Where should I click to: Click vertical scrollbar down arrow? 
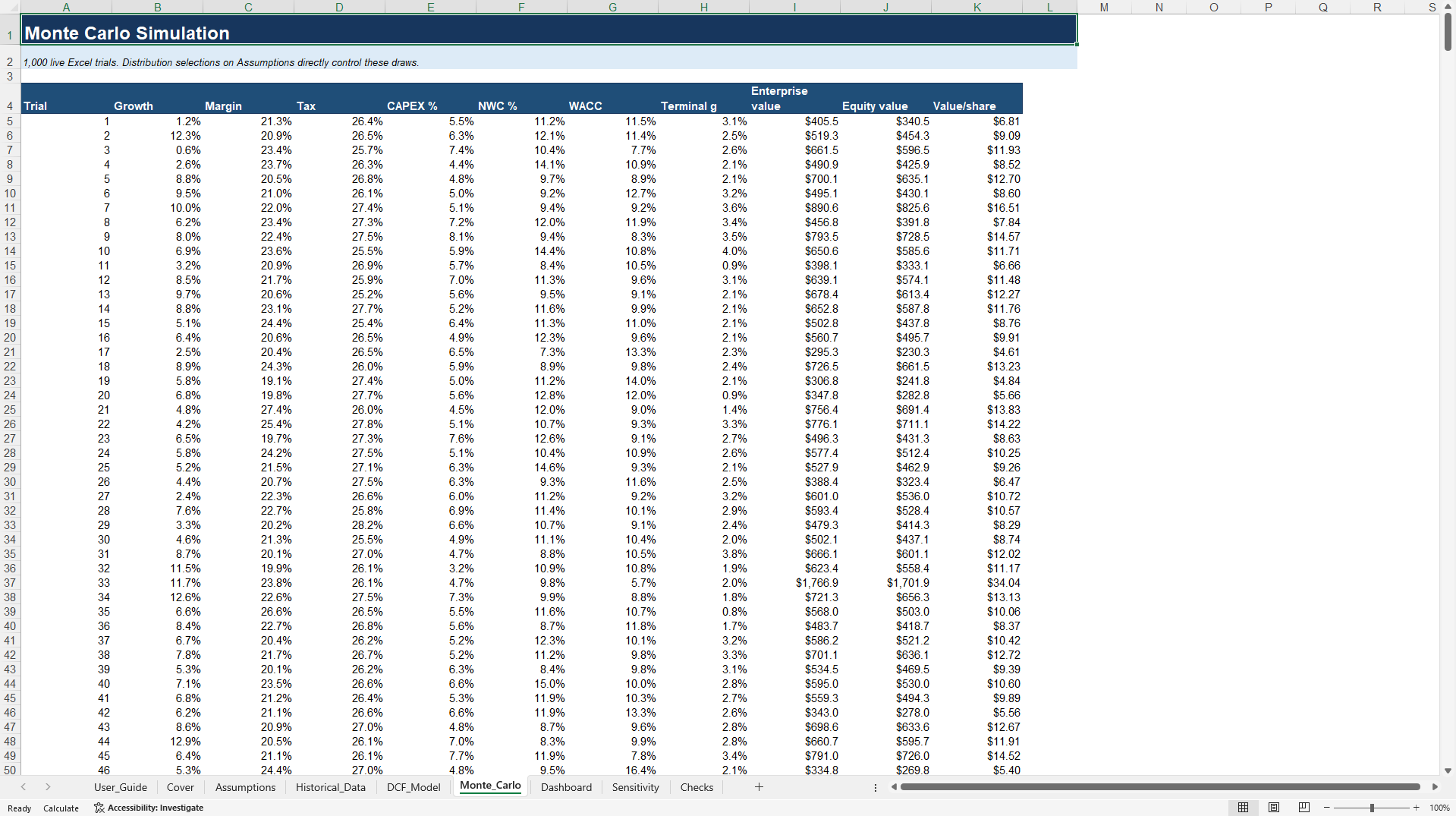[1448, 770]
